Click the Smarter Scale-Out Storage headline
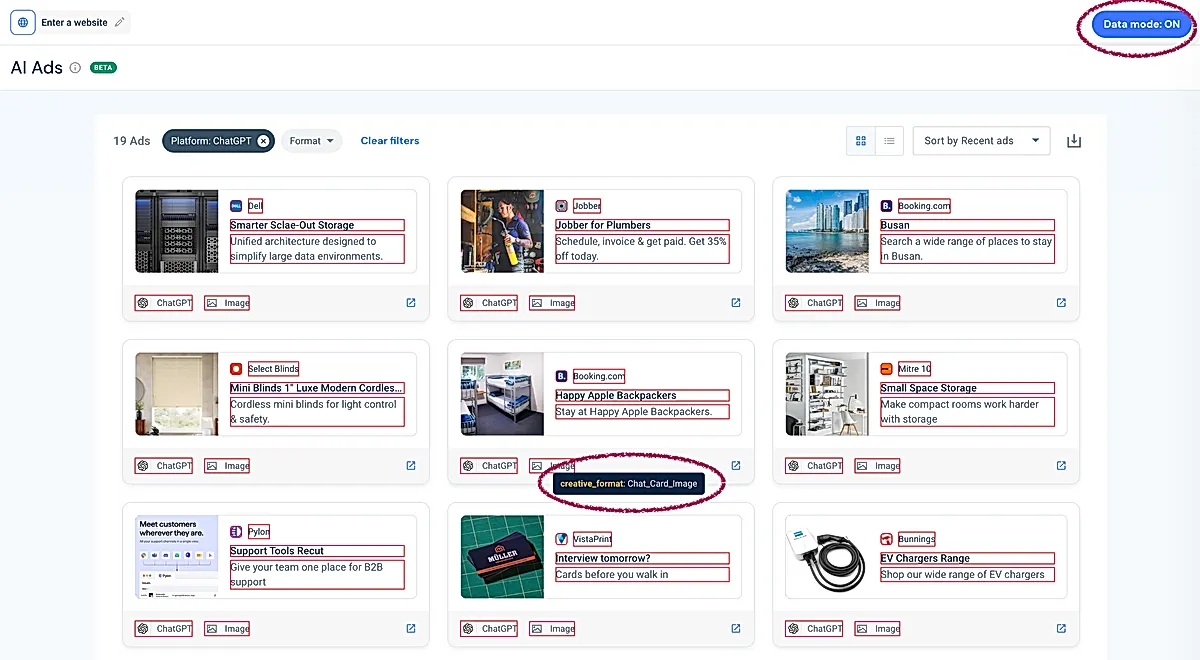This screenshot has width=1200, height=660. [292, 225]
